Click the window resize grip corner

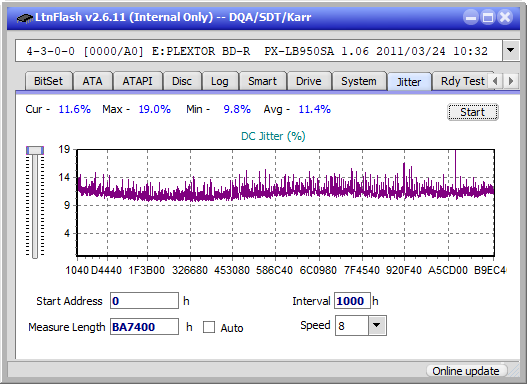pos(514,371)
